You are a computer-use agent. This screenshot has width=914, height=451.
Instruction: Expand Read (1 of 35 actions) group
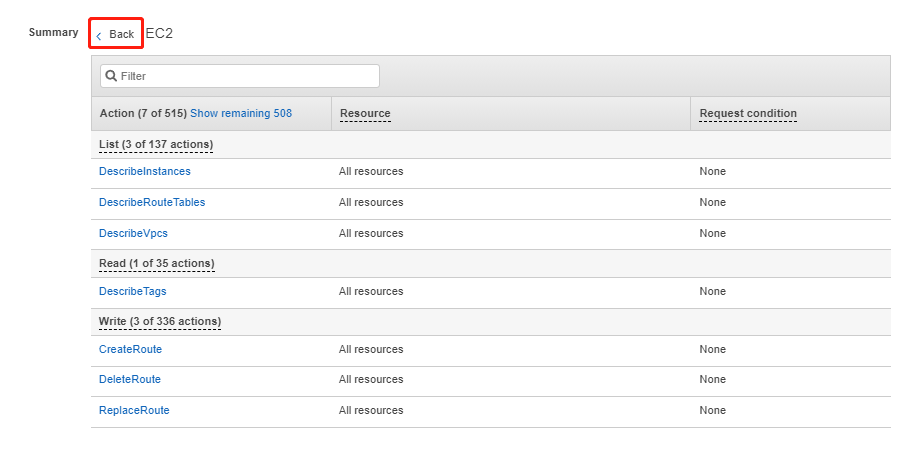click(x=156, y=264)
